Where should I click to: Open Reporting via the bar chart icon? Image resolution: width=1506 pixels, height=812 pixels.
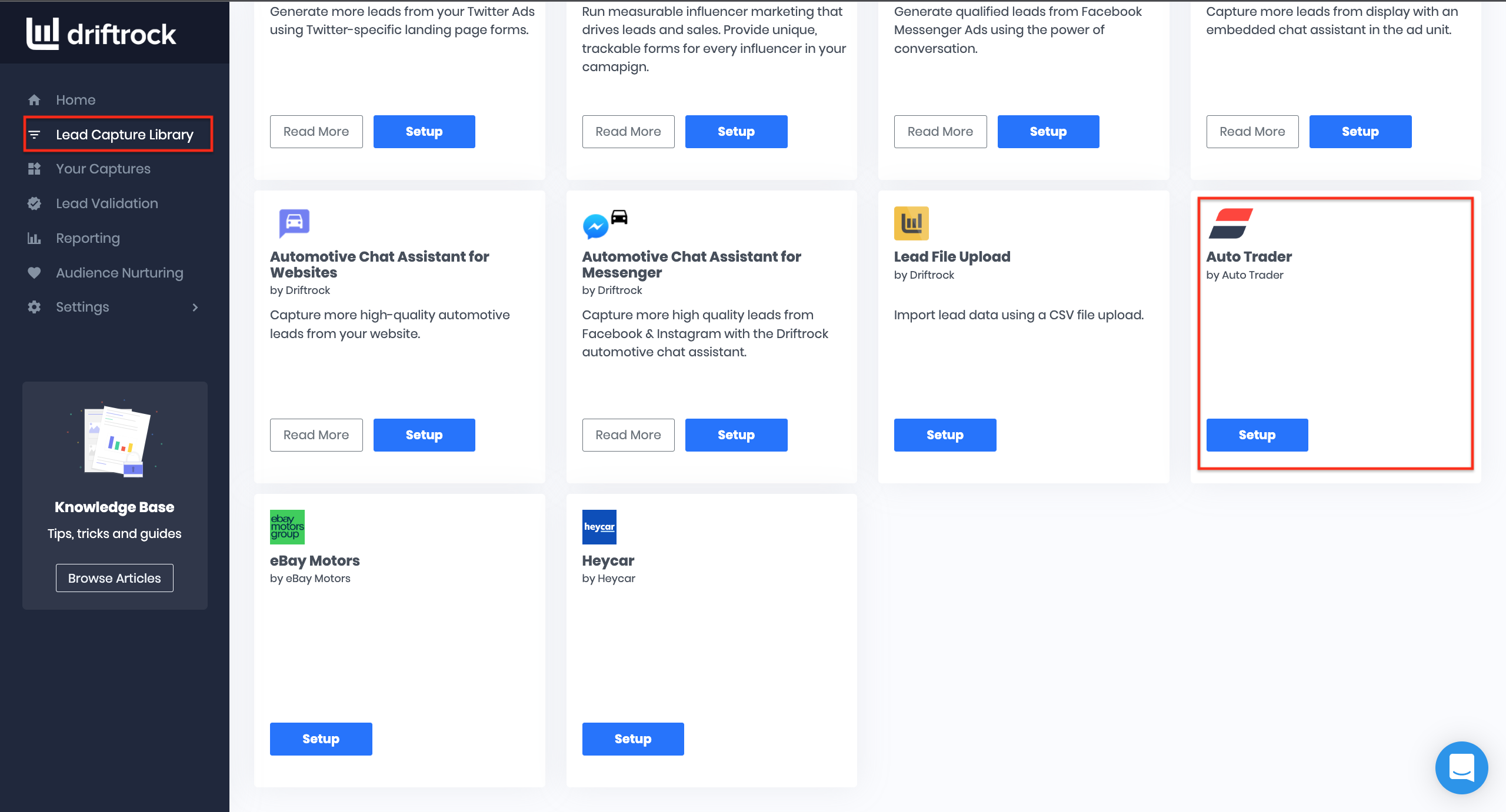click(x=34, y=238)
